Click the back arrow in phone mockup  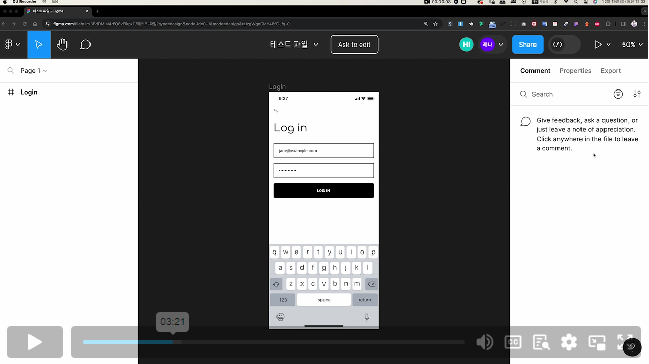[x=276, y=111]
